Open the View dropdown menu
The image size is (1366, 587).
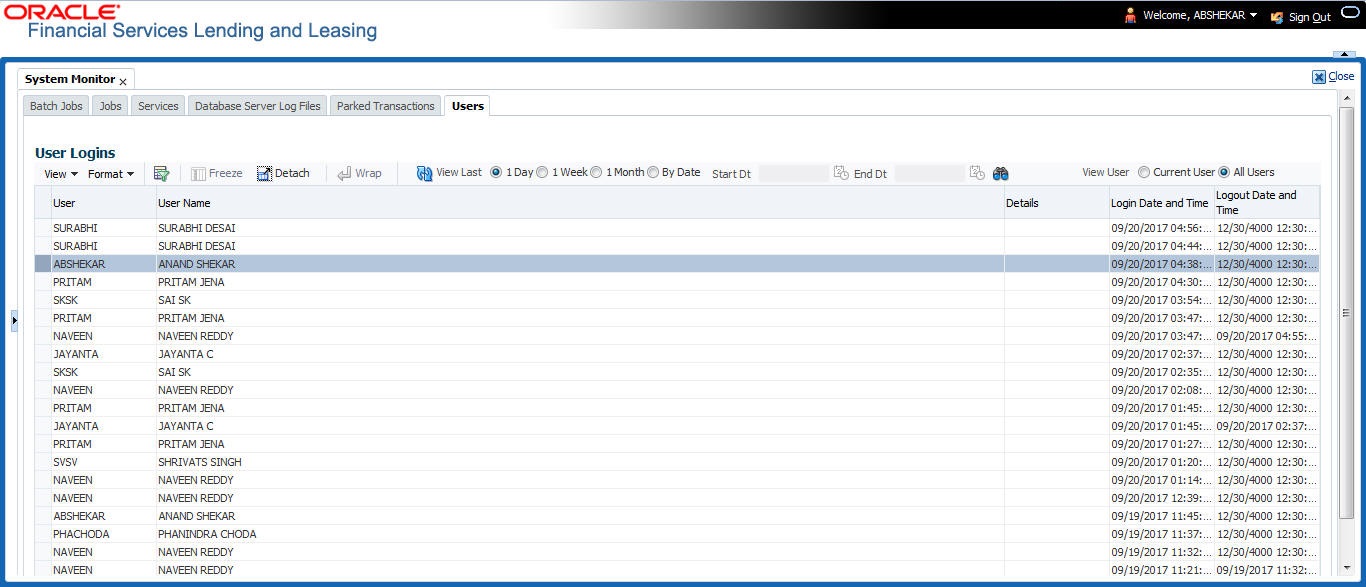pyautogui.click(x=61, y=174)
